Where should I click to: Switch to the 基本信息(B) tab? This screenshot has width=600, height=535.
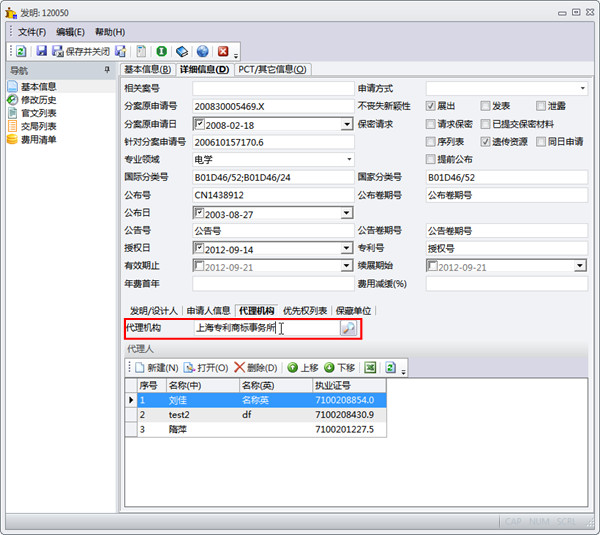point(148,70)
